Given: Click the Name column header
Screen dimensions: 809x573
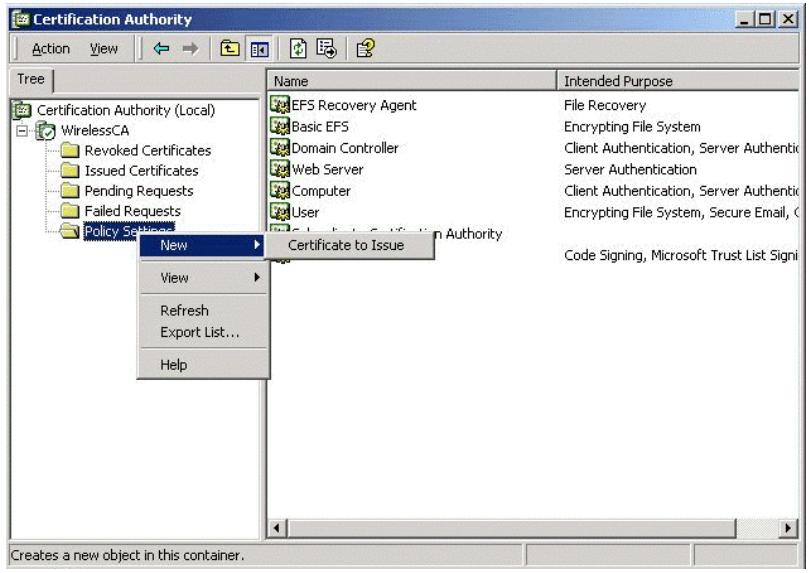Looking at the screenshot, I should (412, 81).
